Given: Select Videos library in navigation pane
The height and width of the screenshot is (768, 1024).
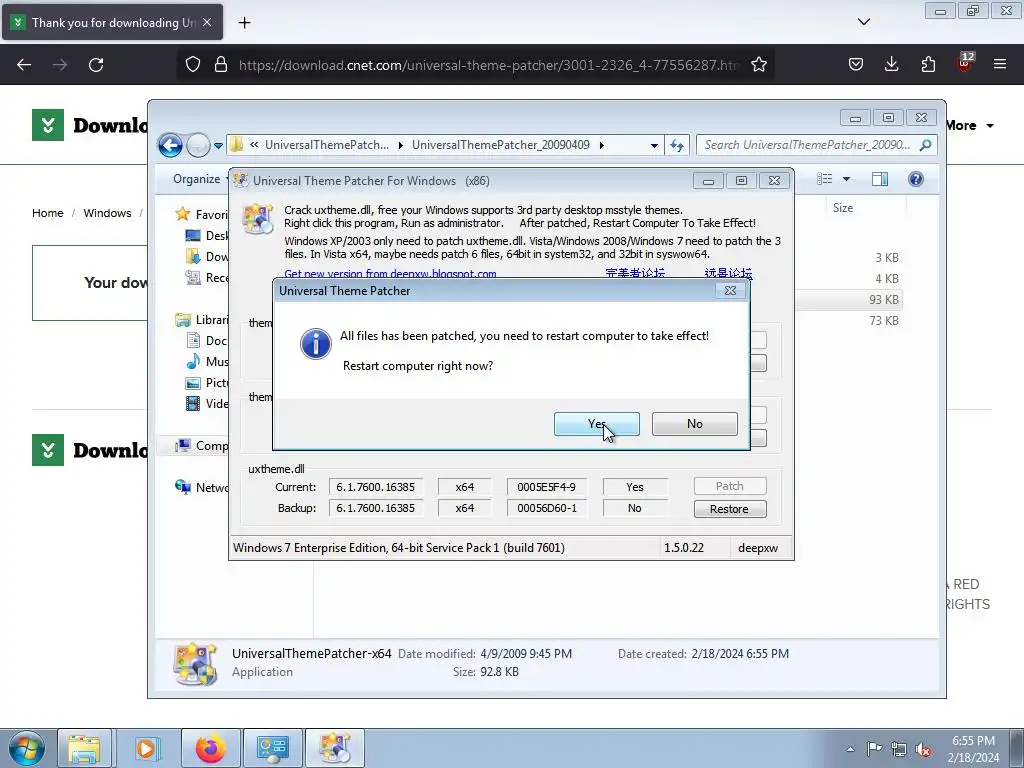Looking at the screenshot, I should click(207, 404).
